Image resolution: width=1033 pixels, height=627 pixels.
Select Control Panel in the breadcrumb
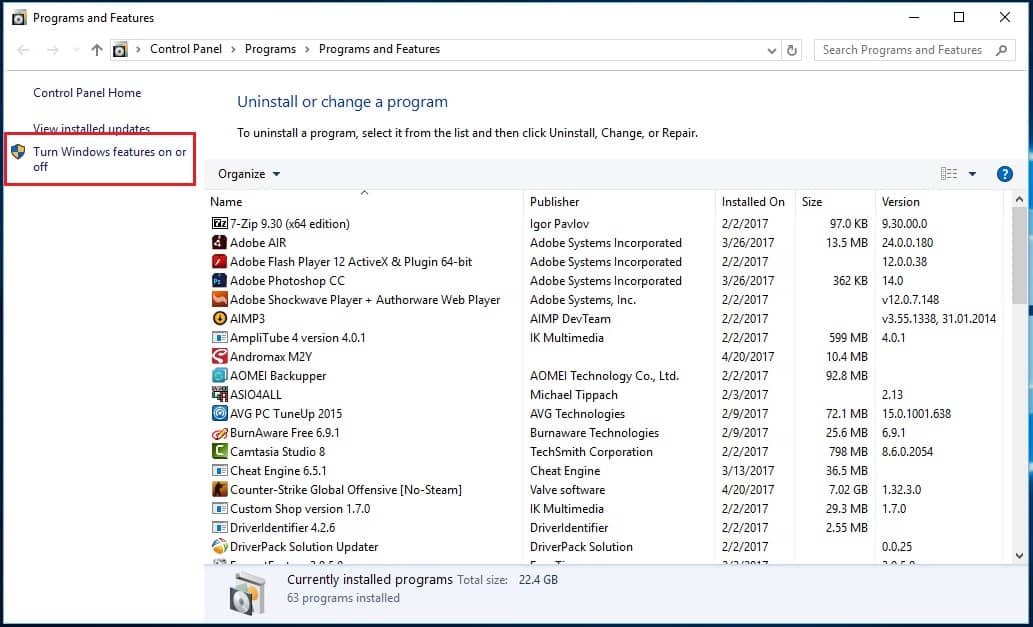pyautogui.click(x=186, y=49)
